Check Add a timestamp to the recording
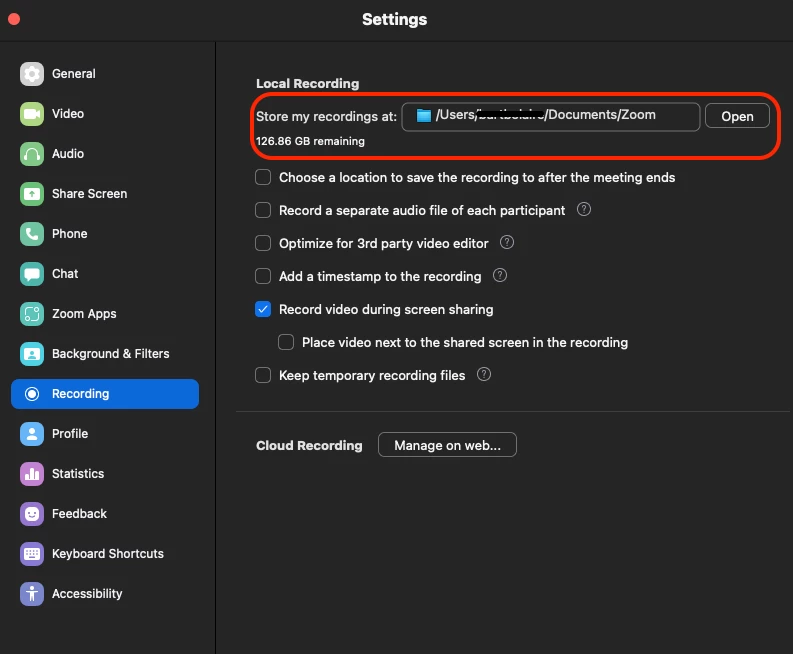Image resolution: width=793 pixels, height=654 pixels. [x=263, y=276]
